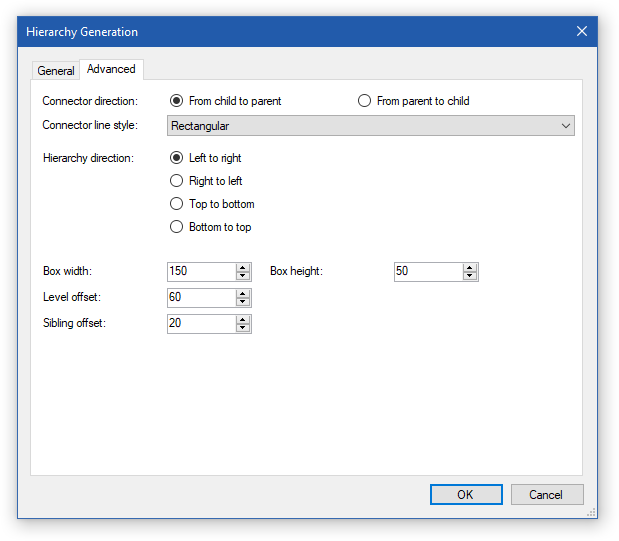Choose From parent to child connector direction
The image size is (619, 541).
tap(413, 101)
